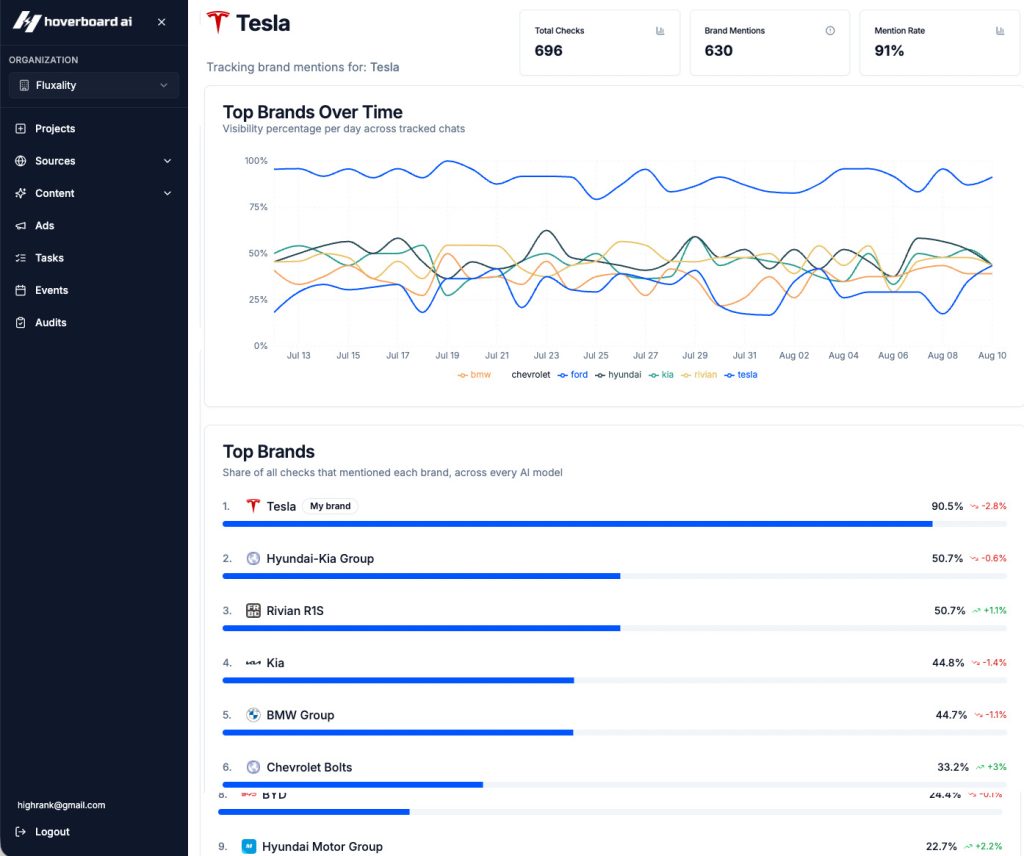Click the Rivian R1S brand icon
Viewport: 1024px width, 856px height.
[253, 610]
